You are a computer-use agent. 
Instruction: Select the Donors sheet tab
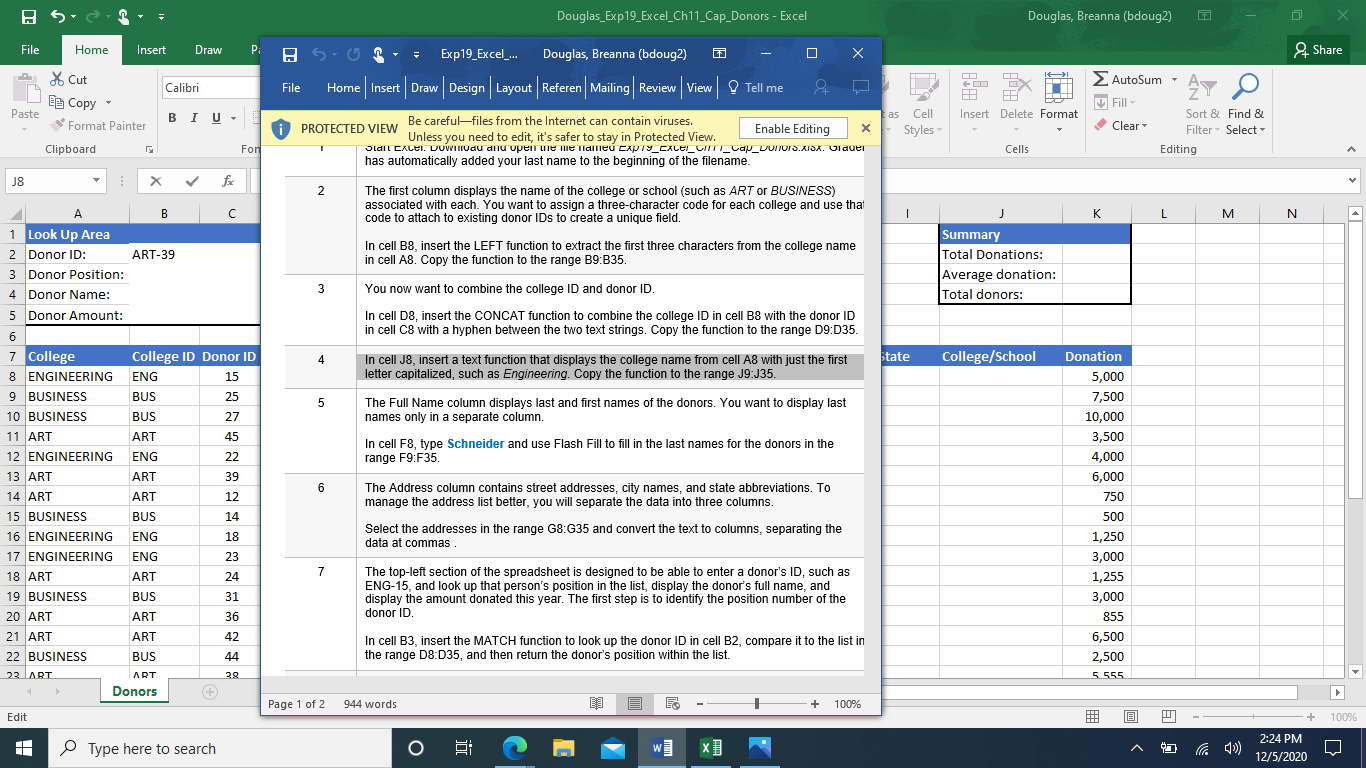[133, 691]
